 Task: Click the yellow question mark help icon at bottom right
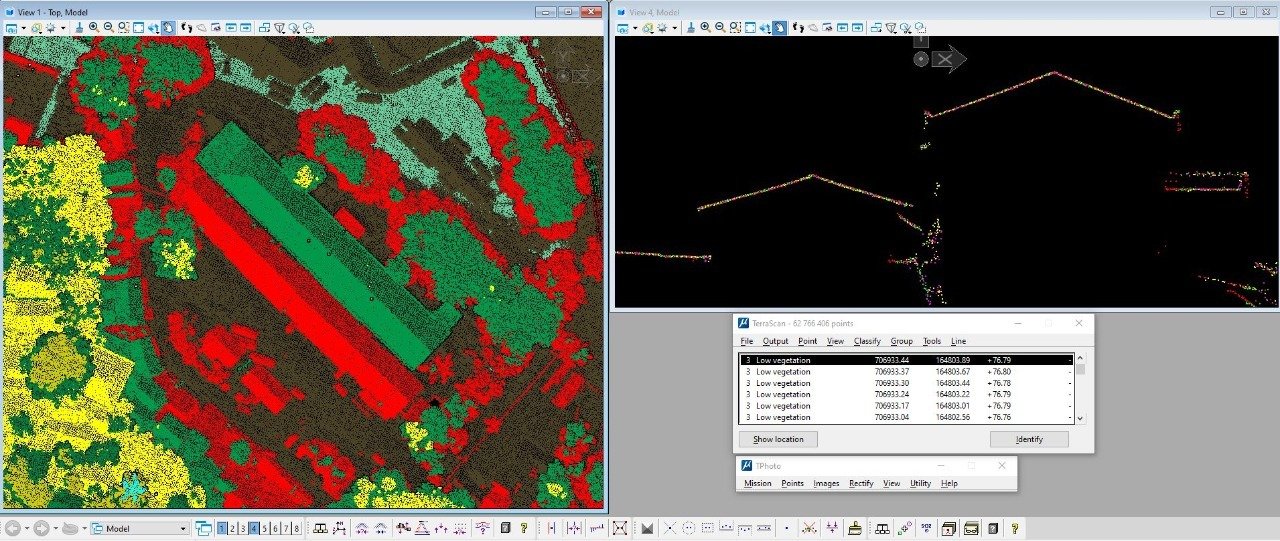tap(1015, 528)
